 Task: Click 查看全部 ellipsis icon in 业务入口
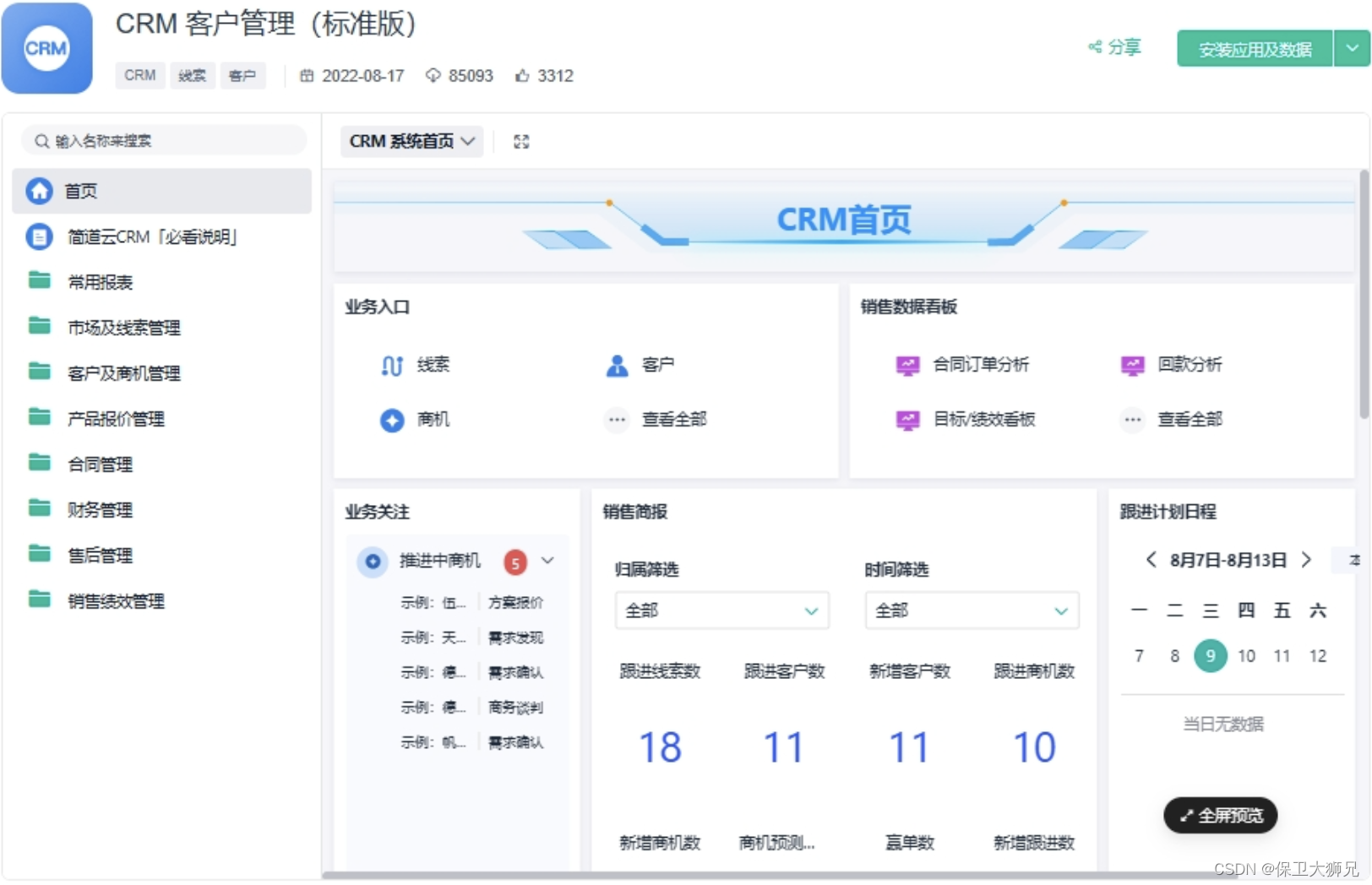(618, 420)
